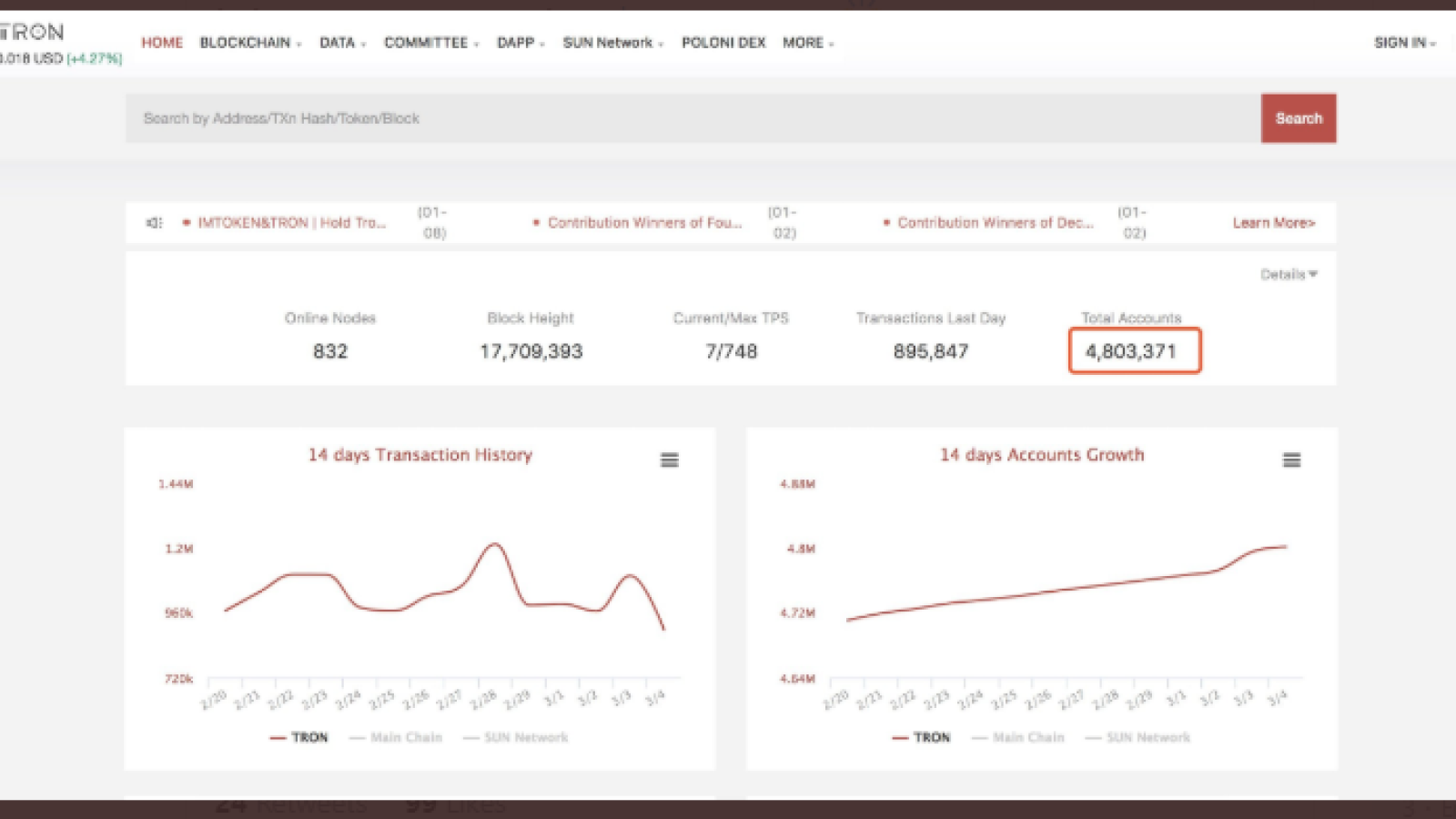Image resolution: width=1456 pixels, height=819 pixels.
Task: Click Current/Max TPS value 7/748
Action: tap(732, 351)
